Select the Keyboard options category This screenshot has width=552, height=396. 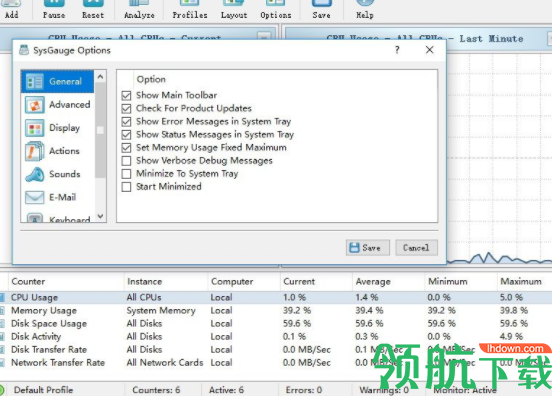(57, 218)
